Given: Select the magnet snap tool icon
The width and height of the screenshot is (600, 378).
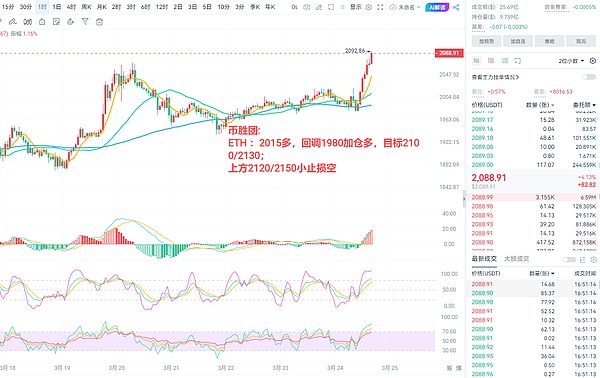Looking at the screenshot, I should click(x=28, y=22).
